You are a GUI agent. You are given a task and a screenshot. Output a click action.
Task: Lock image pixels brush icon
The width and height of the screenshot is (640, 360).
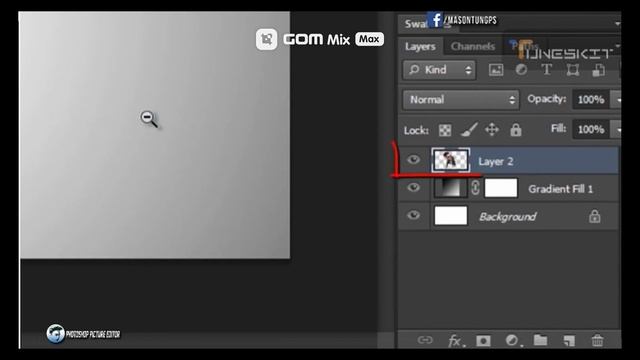(469, 130)
